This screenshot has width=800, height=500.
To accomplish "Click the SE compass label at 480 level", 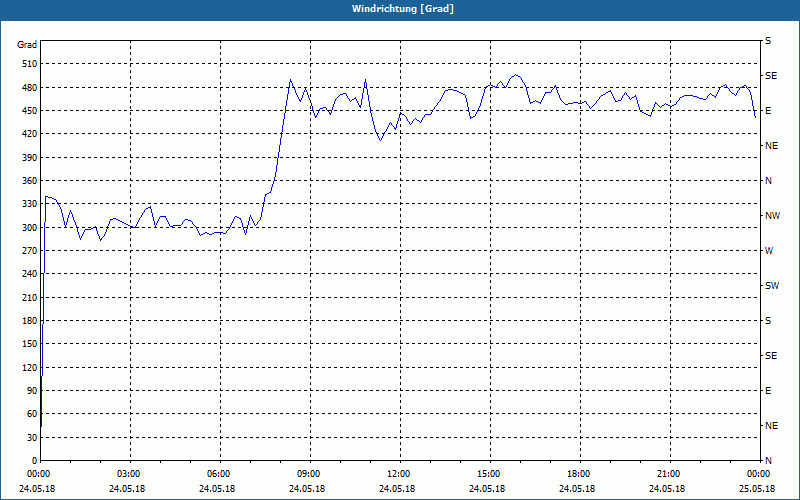I will tap(771, 76).
